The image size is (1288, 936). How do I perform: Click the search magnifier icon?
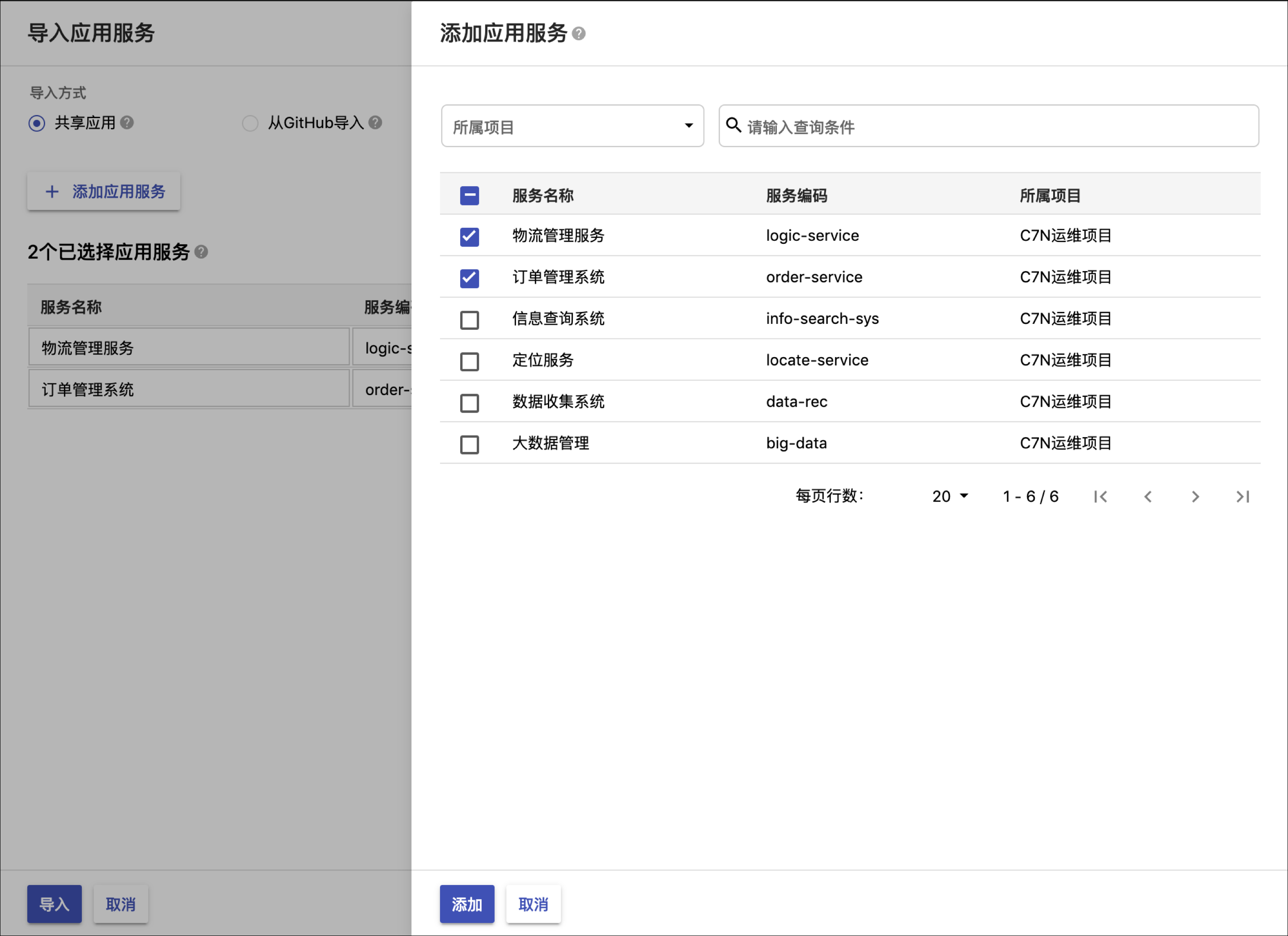click(x=734, y=126)
